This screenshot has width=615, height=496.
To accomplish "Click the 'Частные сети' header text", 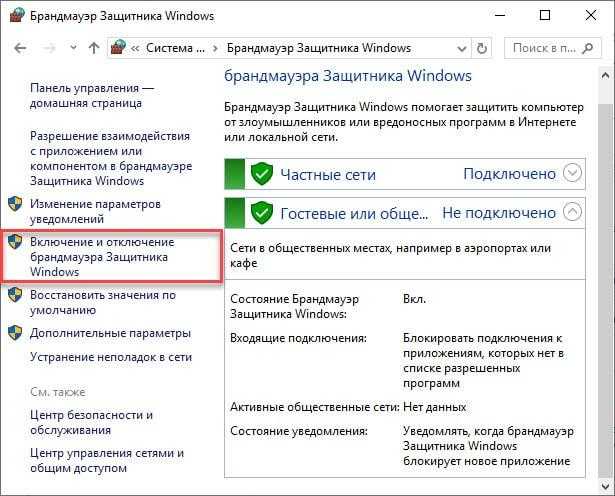I will (328, 174).
